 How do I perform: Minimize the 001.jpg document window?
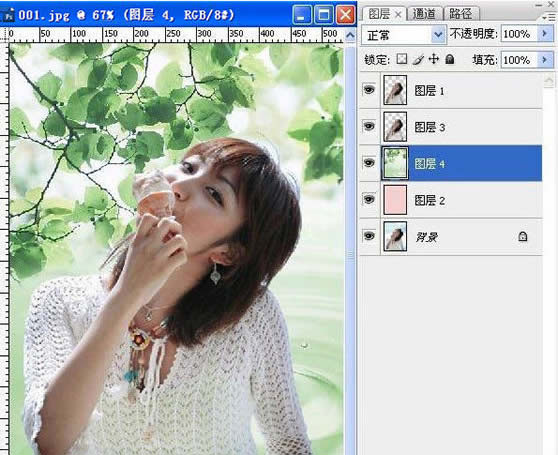[302, 15]
